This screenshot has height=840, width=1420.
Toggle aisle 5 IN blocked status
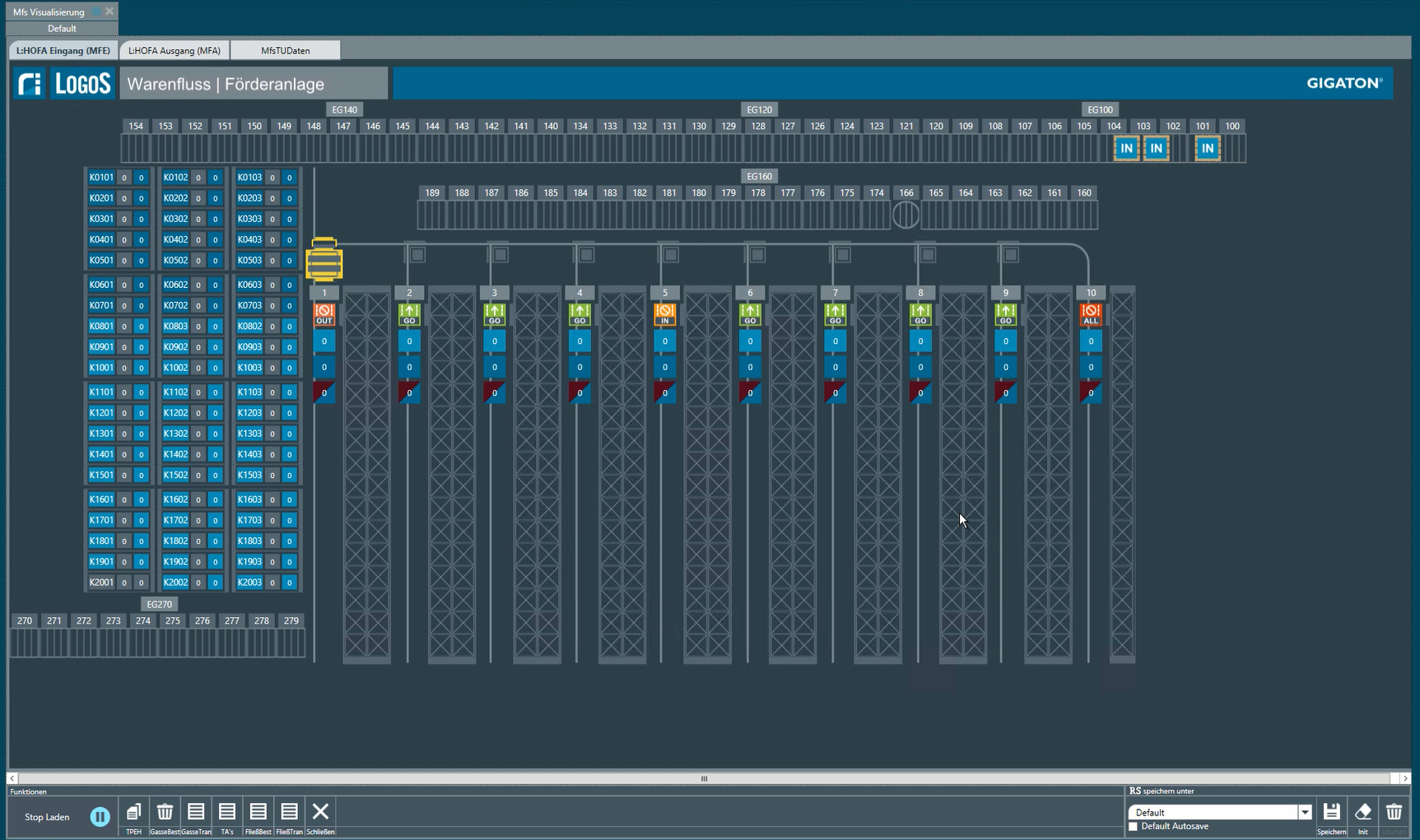click(664, 314)
